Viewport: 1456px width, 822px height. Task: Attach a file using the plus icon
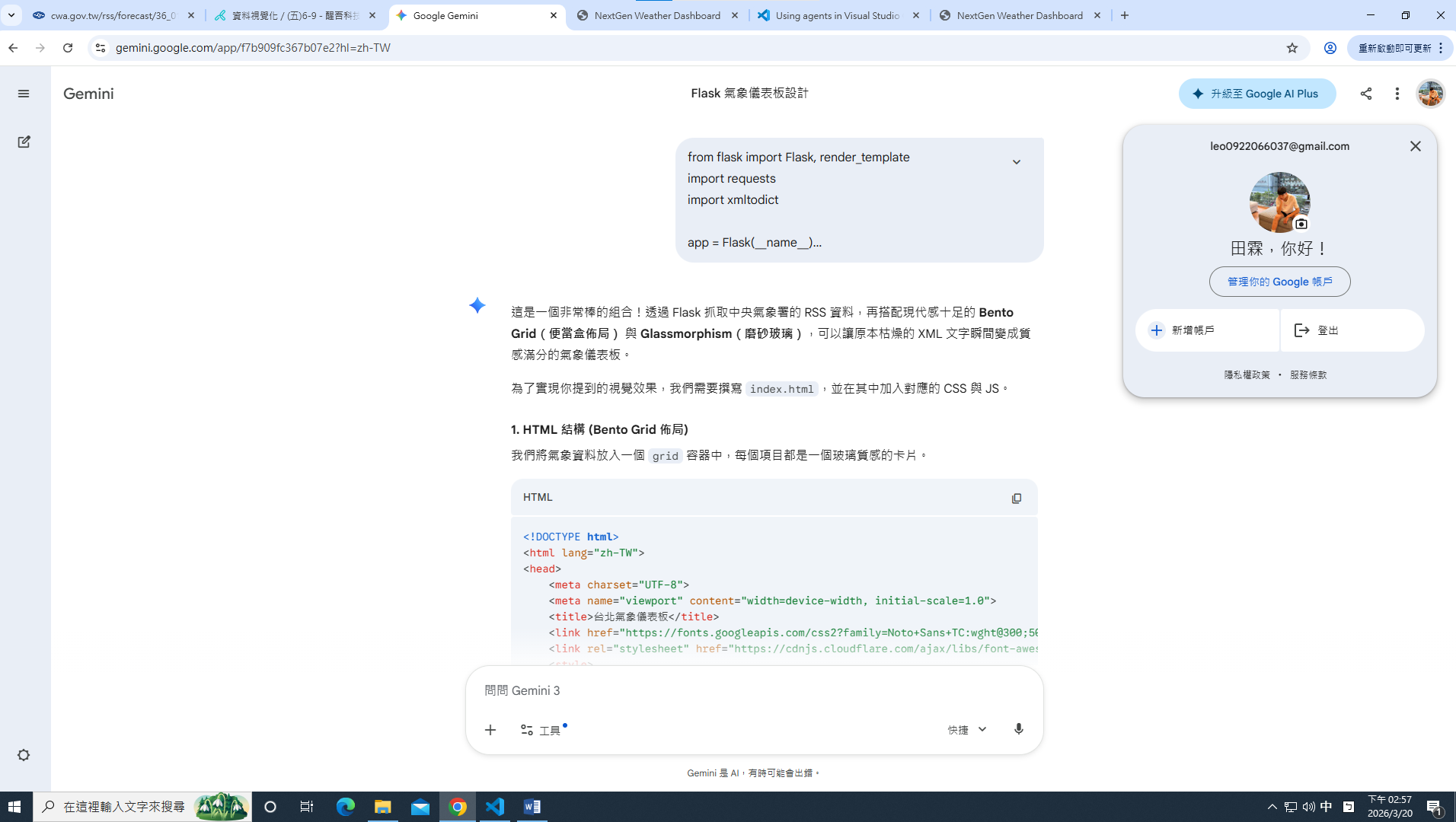[490, 729]
